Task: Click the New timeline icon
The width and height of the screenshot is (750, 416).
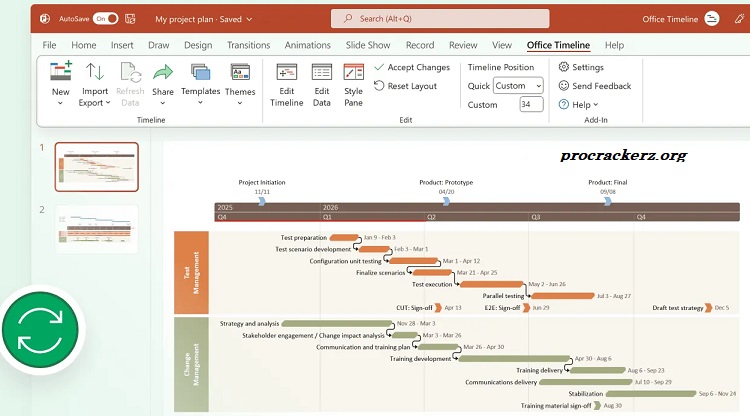Action: [61, 72]
